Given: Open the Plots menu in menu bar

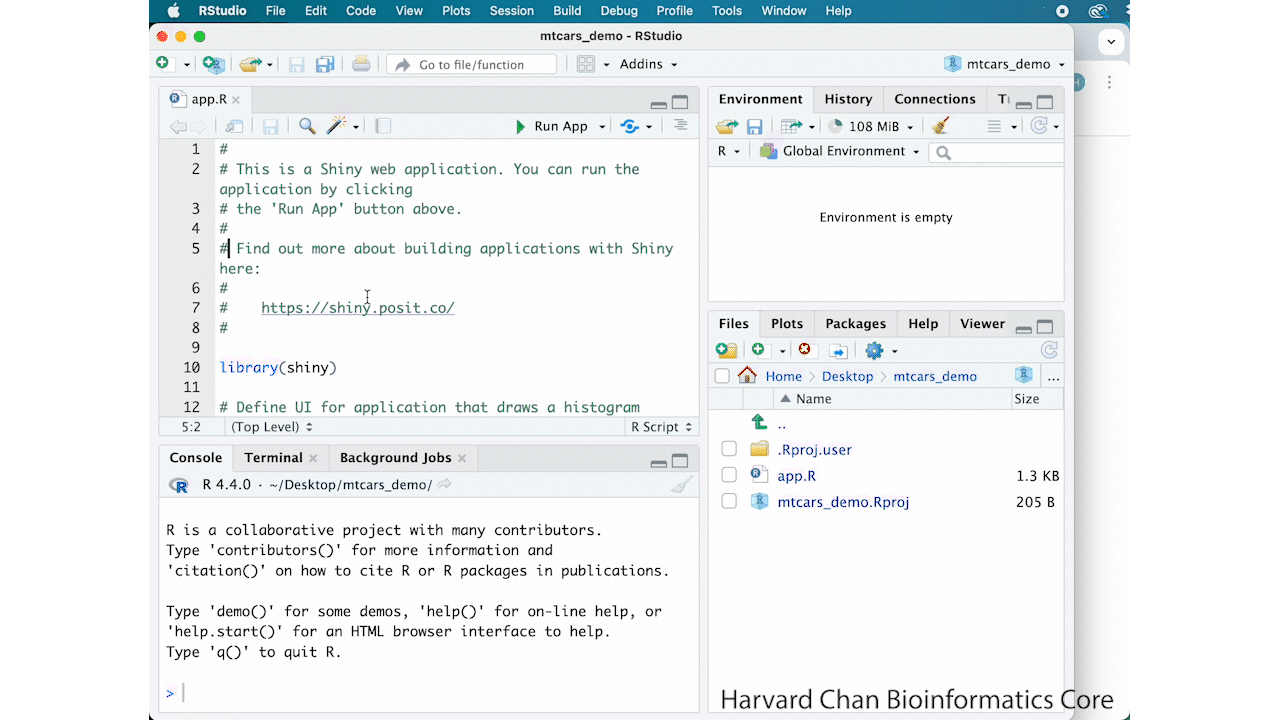Looking at the screenshot, I should pos(456,11).
